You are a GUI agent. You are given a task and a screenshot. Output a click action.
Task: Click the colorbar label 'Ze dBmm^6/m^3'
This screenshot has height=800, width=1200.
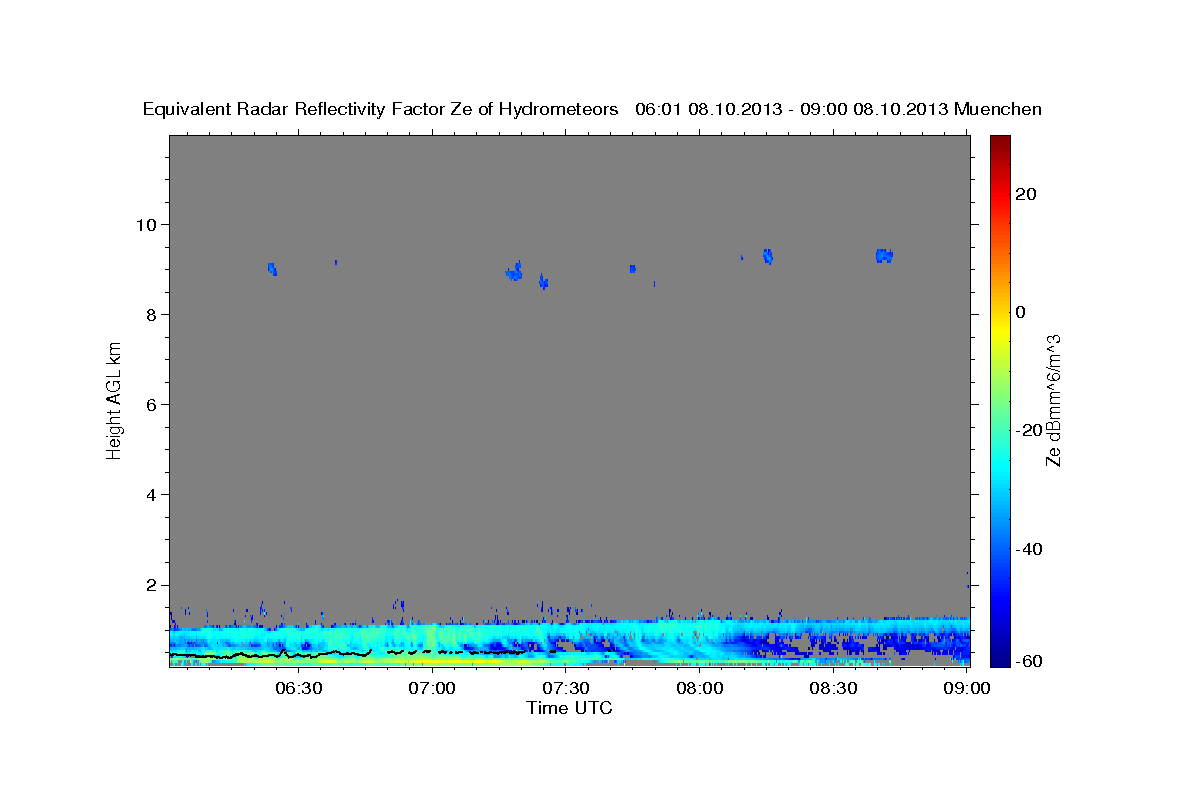click(1052, 400)
